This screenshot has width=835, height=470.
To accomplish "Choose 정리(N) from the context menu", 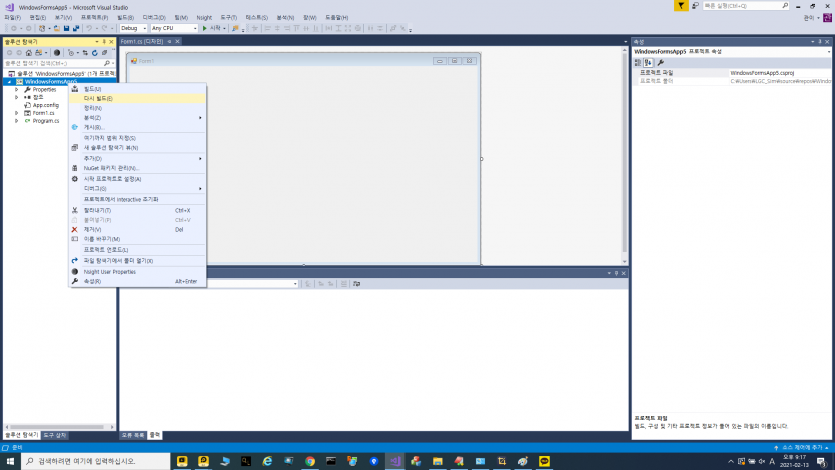I will (137, 108).
